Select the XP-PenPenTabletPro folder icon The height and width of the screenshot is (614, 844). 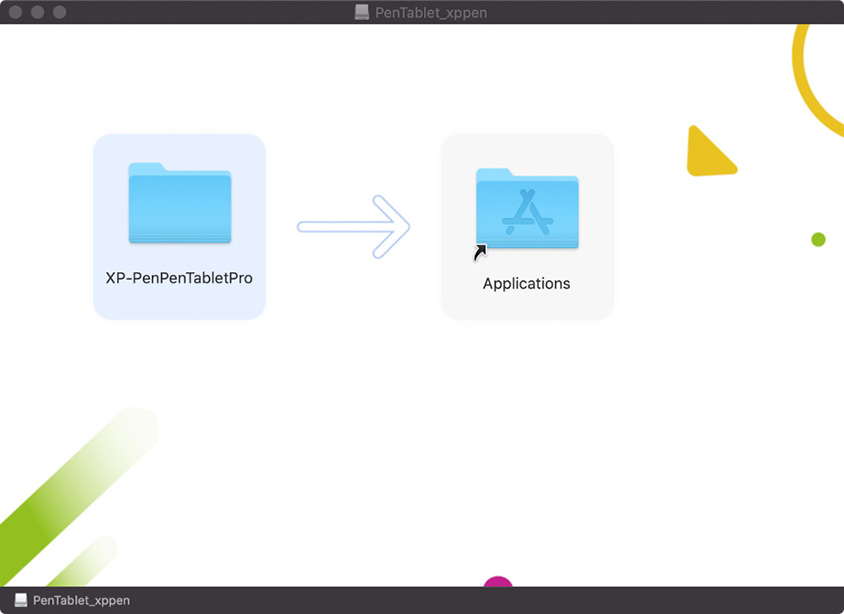coord(180,203)
